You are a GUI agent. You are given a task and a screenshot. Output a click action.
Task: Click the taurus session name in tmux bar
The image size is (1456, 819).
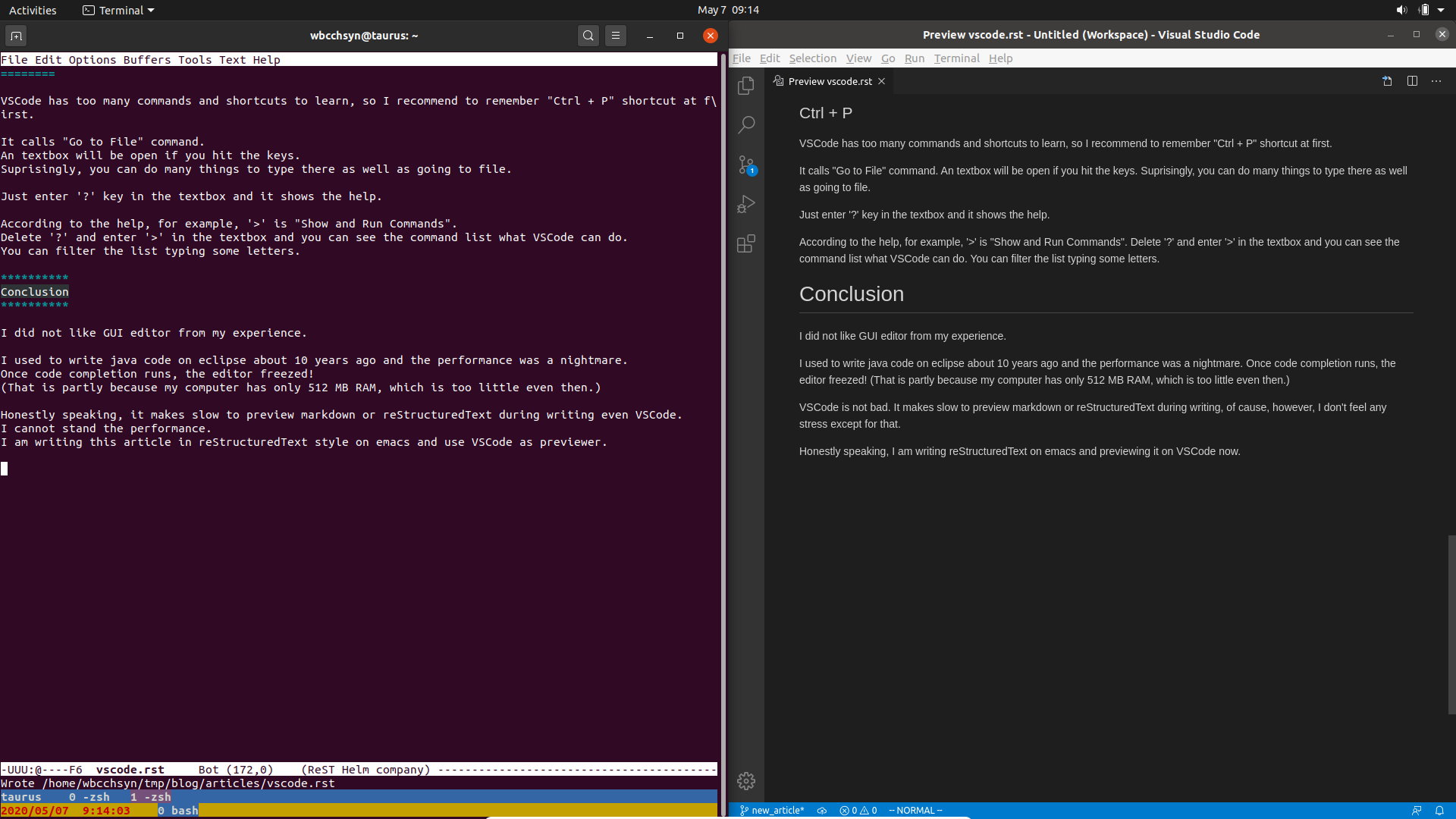pos(21,797)
